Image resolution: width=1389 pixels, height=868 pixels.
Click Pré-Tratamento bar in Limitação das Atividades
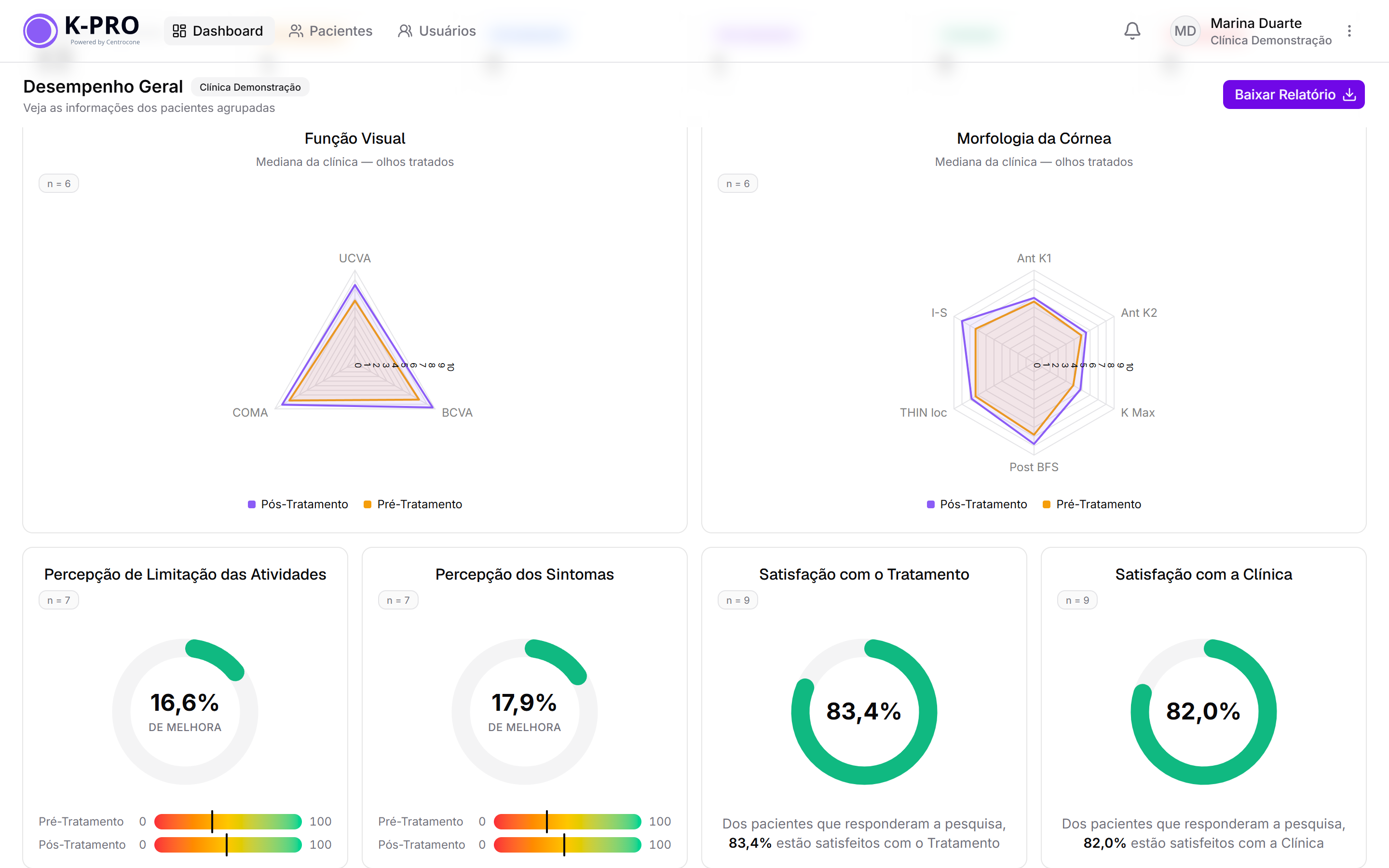tap(228, 822)
